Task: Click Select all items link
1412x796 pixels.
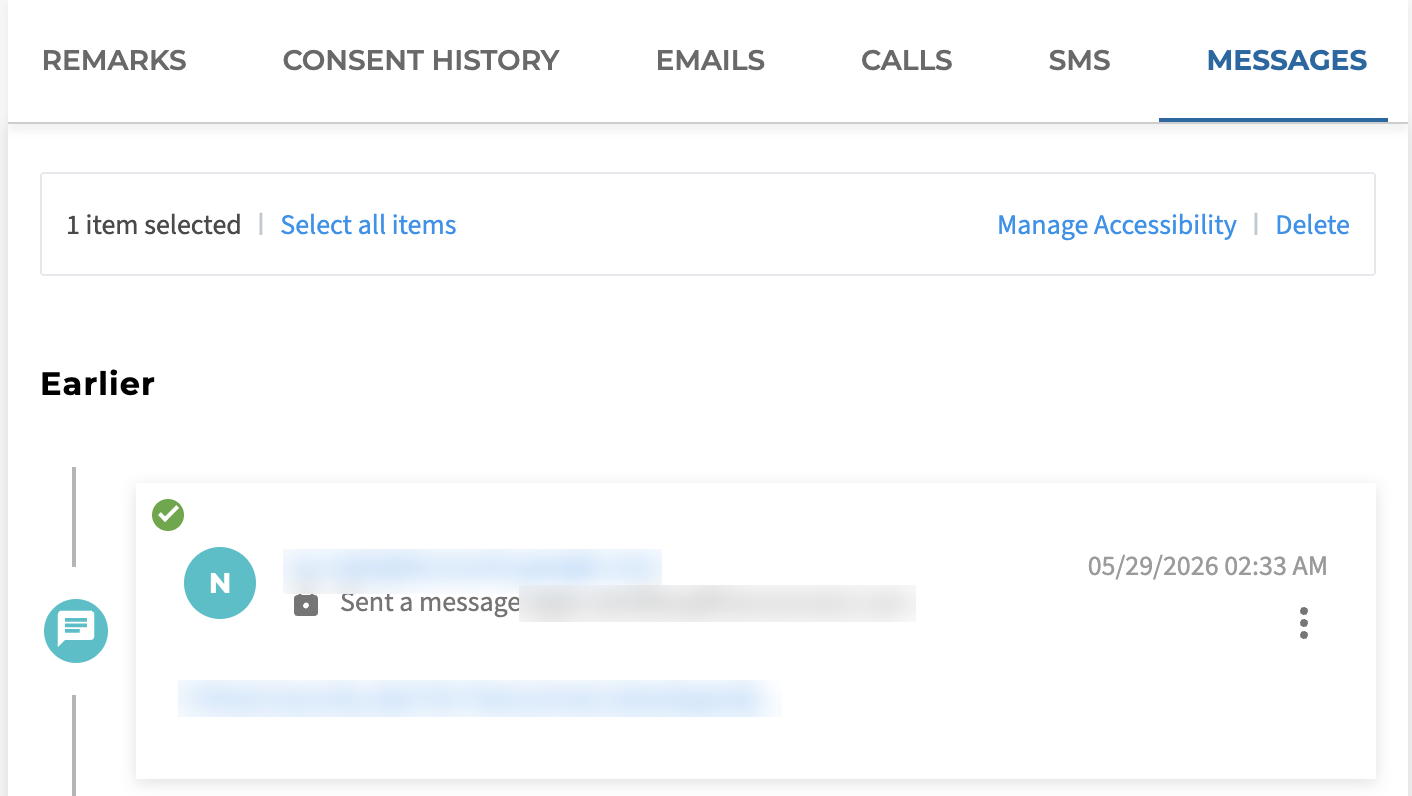Action: point(368,225)
